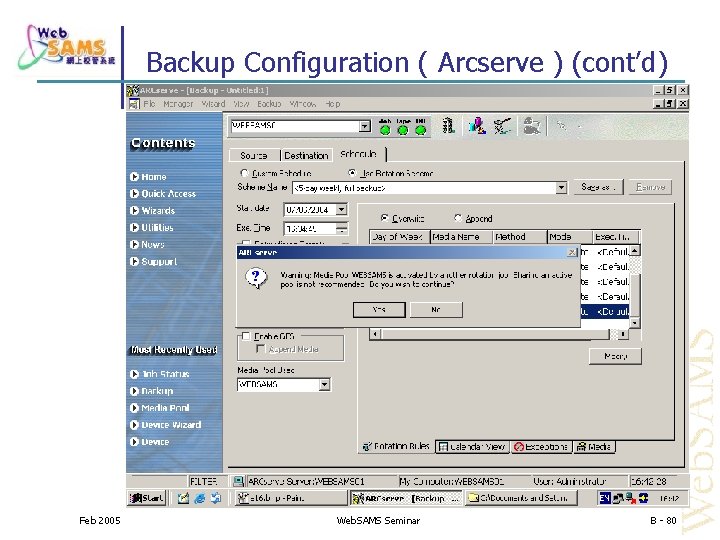Click the Job engine green status light

click(385, 130)
